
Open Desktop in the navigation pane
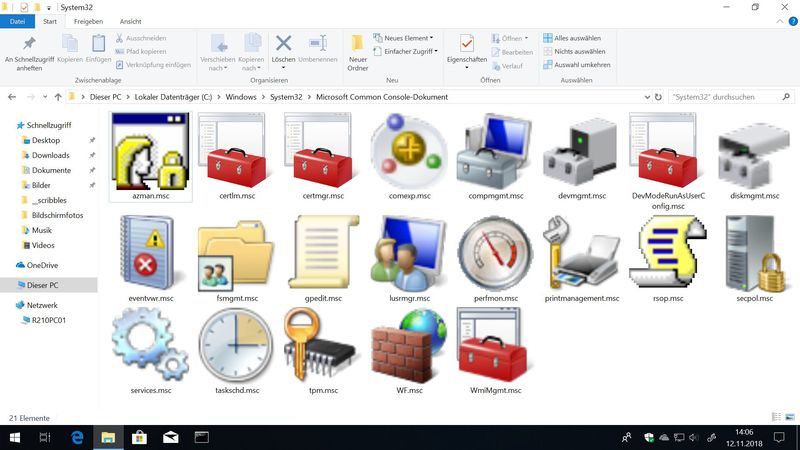pyautogui.click(x=46, y=140)
